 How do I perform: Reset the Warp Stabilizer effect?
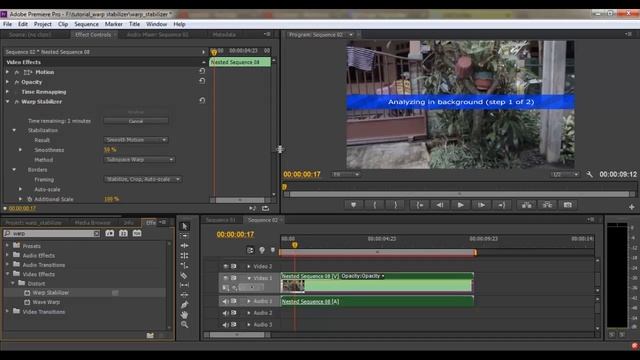point(202,100)
